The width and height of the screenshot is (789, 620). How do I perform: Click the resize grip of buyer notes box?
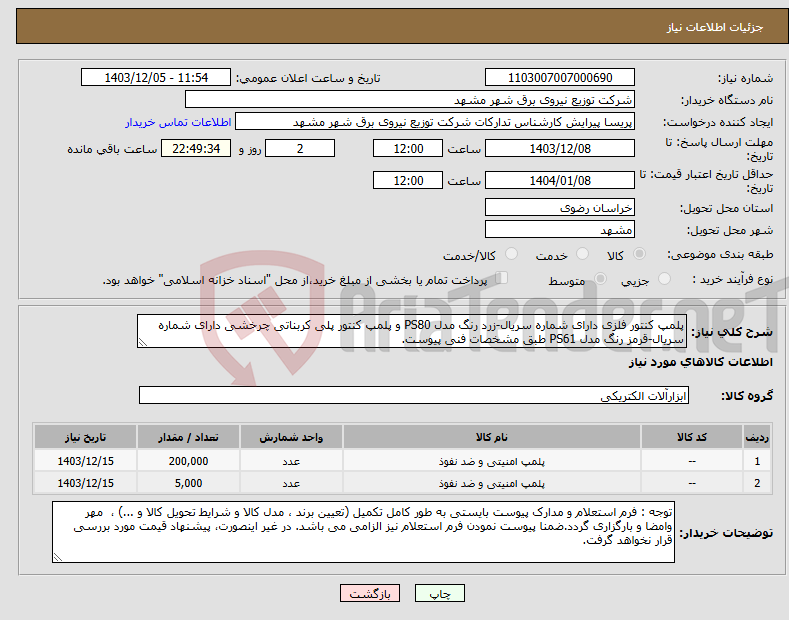[x=58, y=557]
